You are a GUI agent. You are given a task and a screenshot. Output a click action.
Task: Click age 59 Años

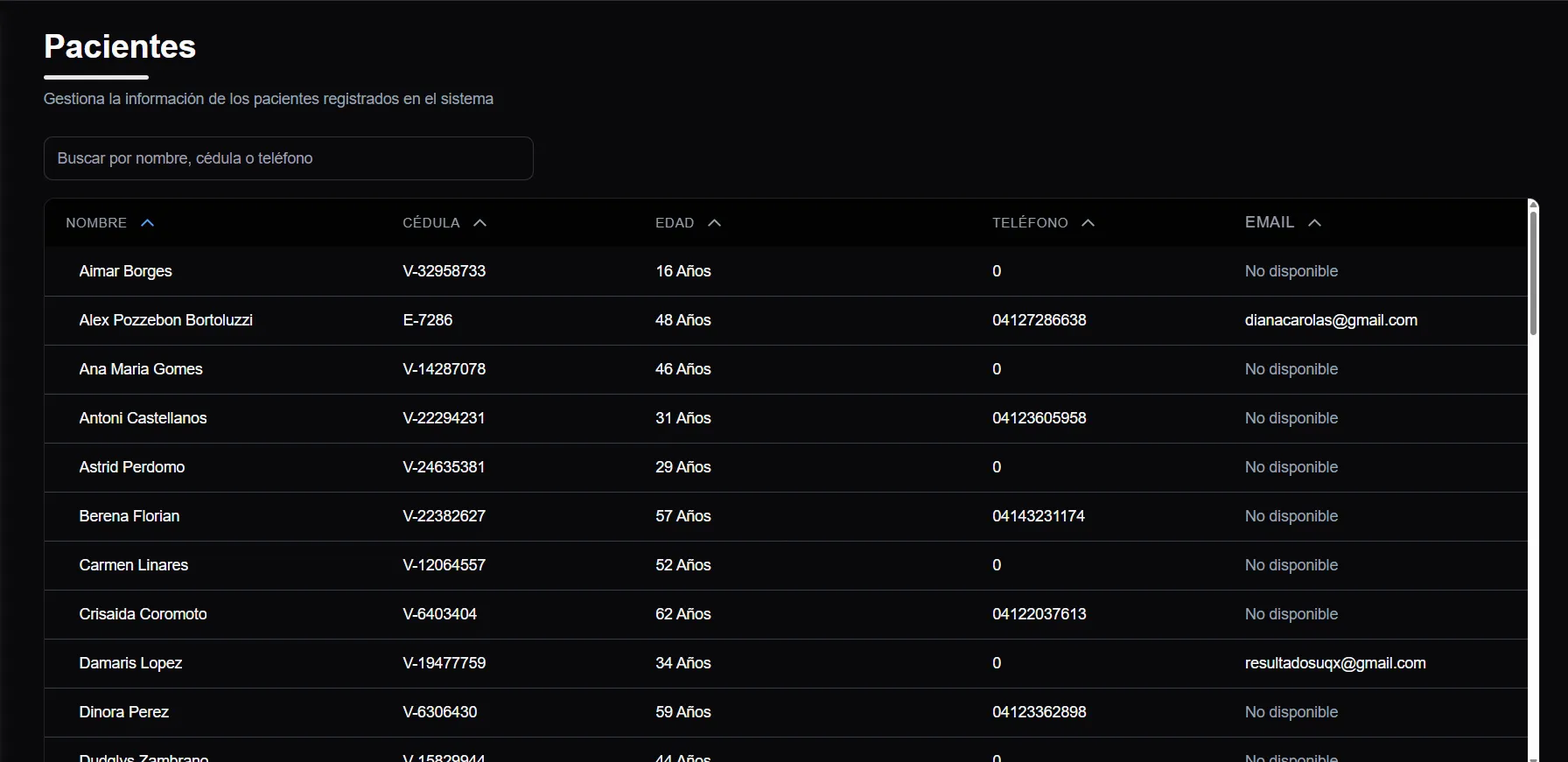tap(683, 712)
